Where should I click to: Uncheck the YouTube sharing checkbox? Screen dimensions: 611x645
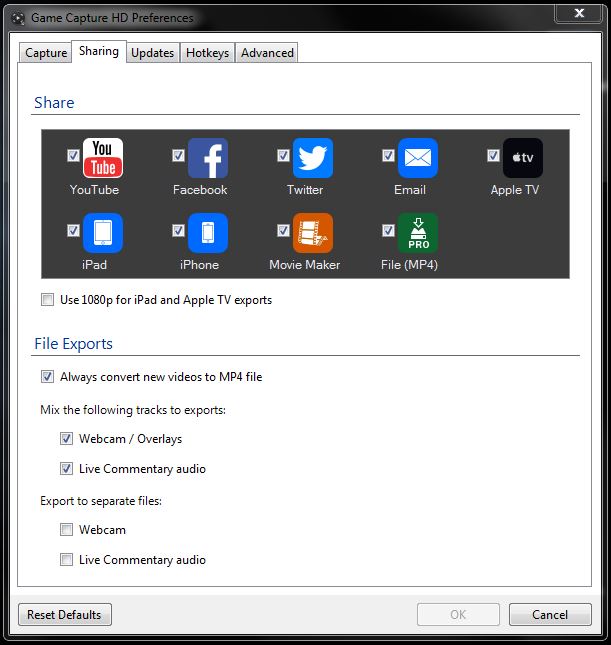tap(73, 156)
